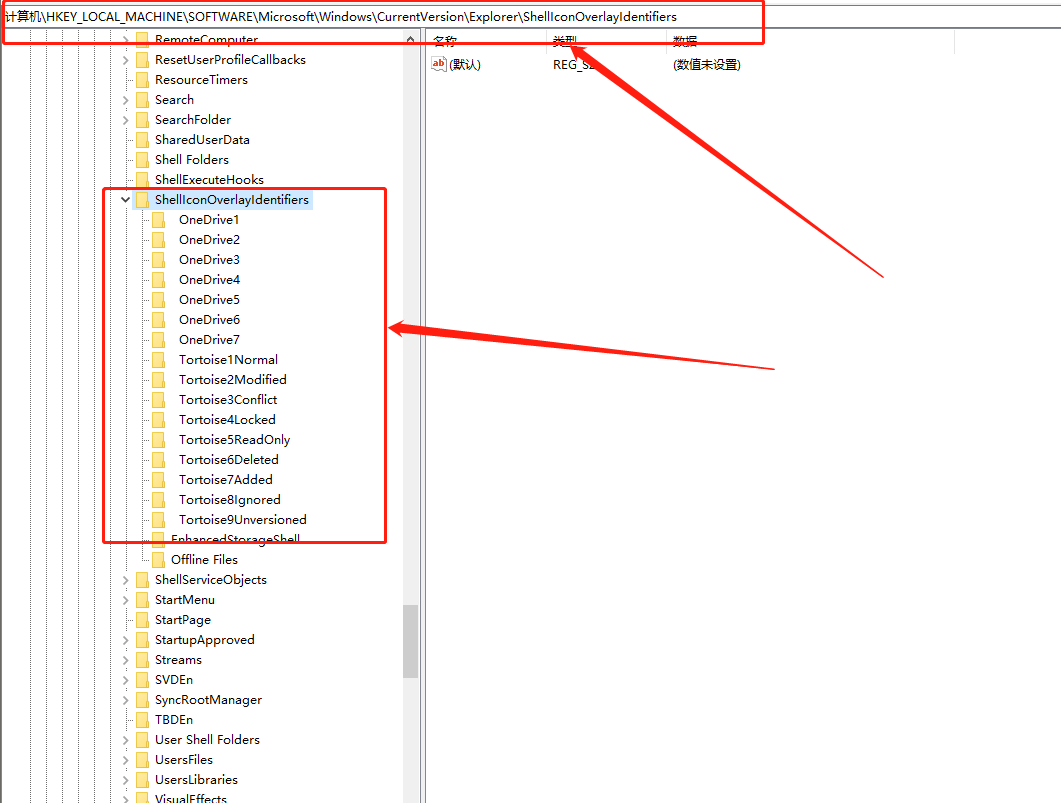Click the folder icon next to OneDrive1
The height and width of the screenshot is (803, 1061).
click(158, 220)
